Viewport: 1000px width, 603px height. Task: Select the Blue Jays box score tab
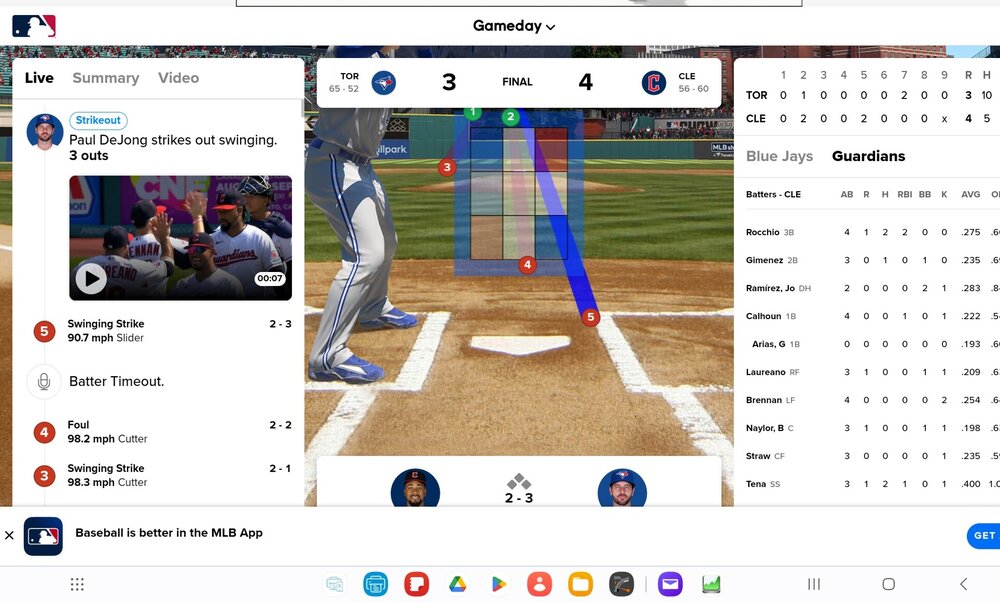[779, 156]
